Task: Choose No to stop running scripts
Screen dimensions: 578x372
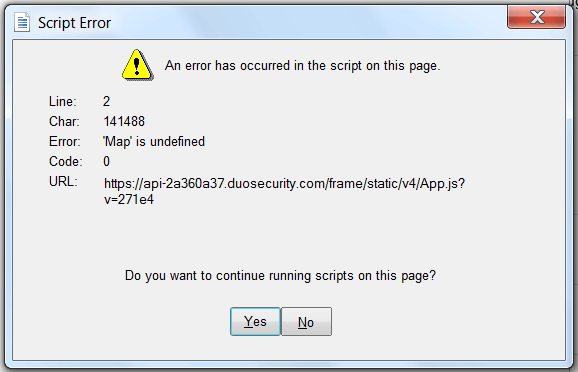Action: point(306,321)
